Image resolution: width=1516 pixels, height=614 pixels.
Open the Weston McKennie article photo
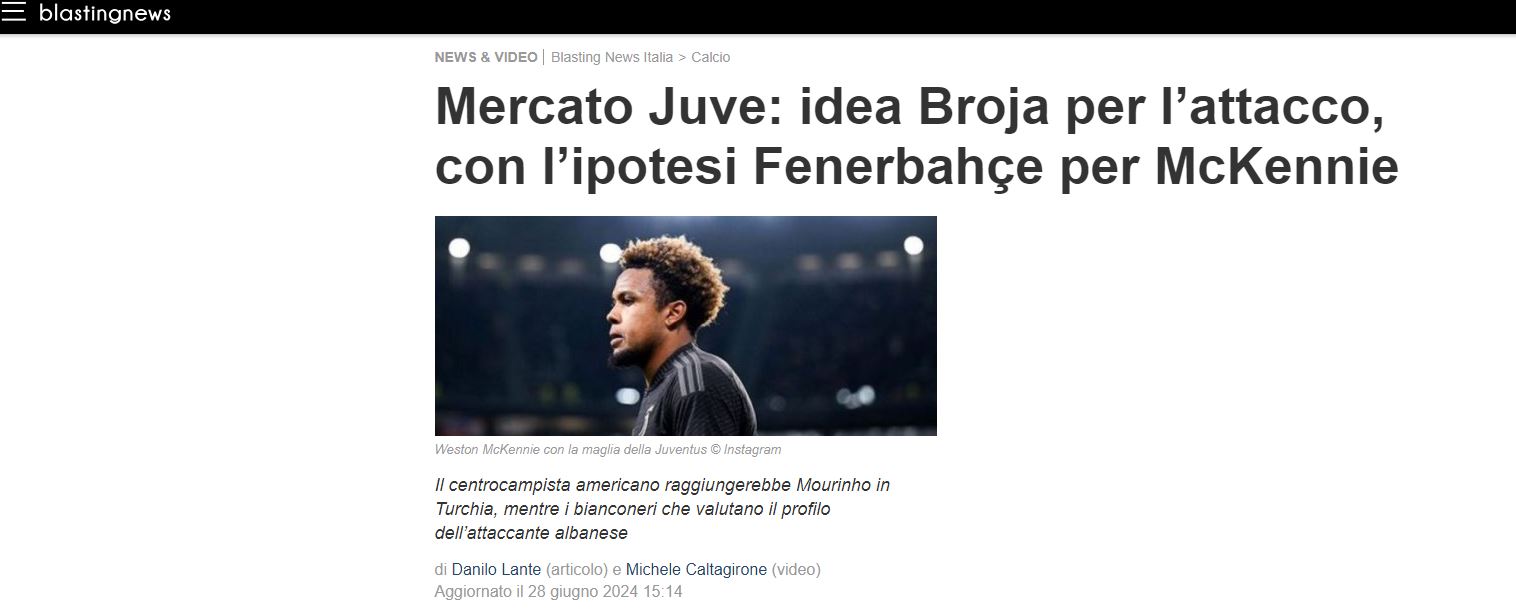pos(686,326)
